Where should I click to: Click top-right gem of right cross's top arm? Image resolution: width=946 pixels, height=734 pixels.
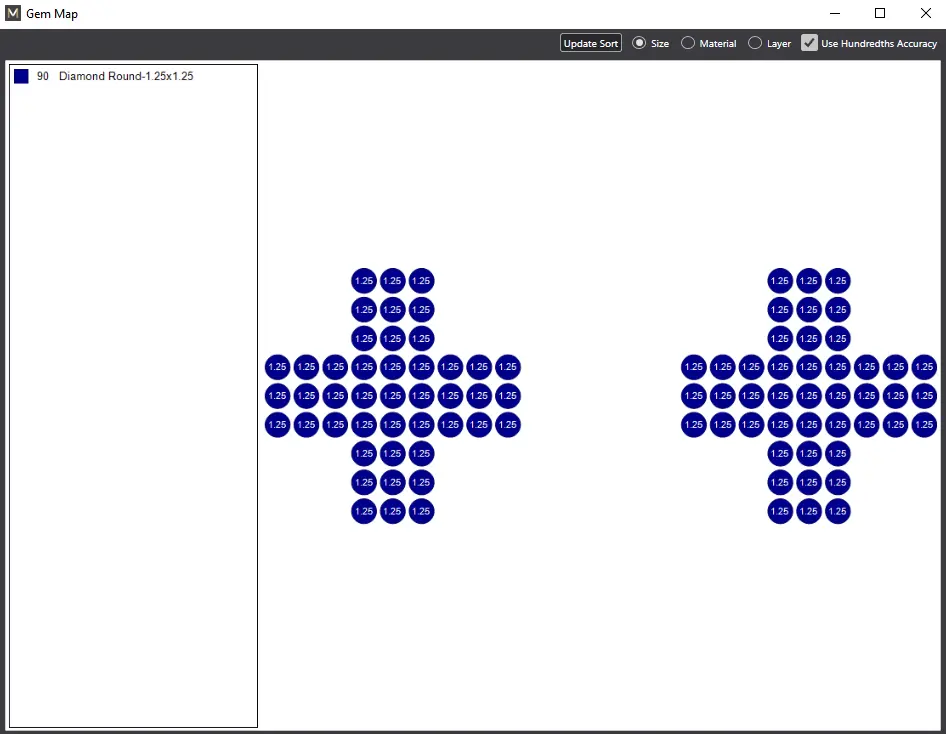coord(838,281)
